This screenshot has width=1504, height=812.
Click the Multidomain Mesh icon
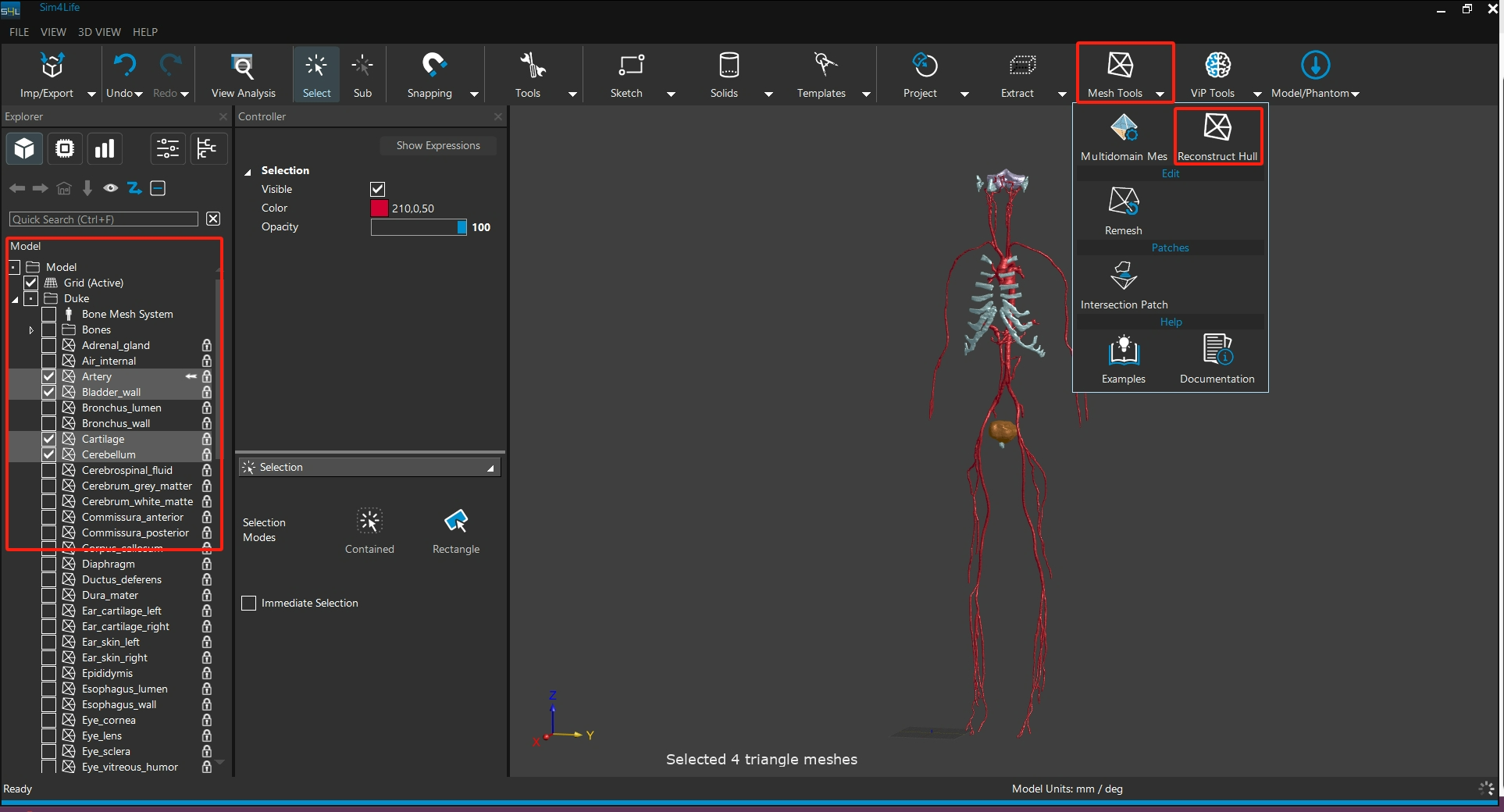point(1123,127)
